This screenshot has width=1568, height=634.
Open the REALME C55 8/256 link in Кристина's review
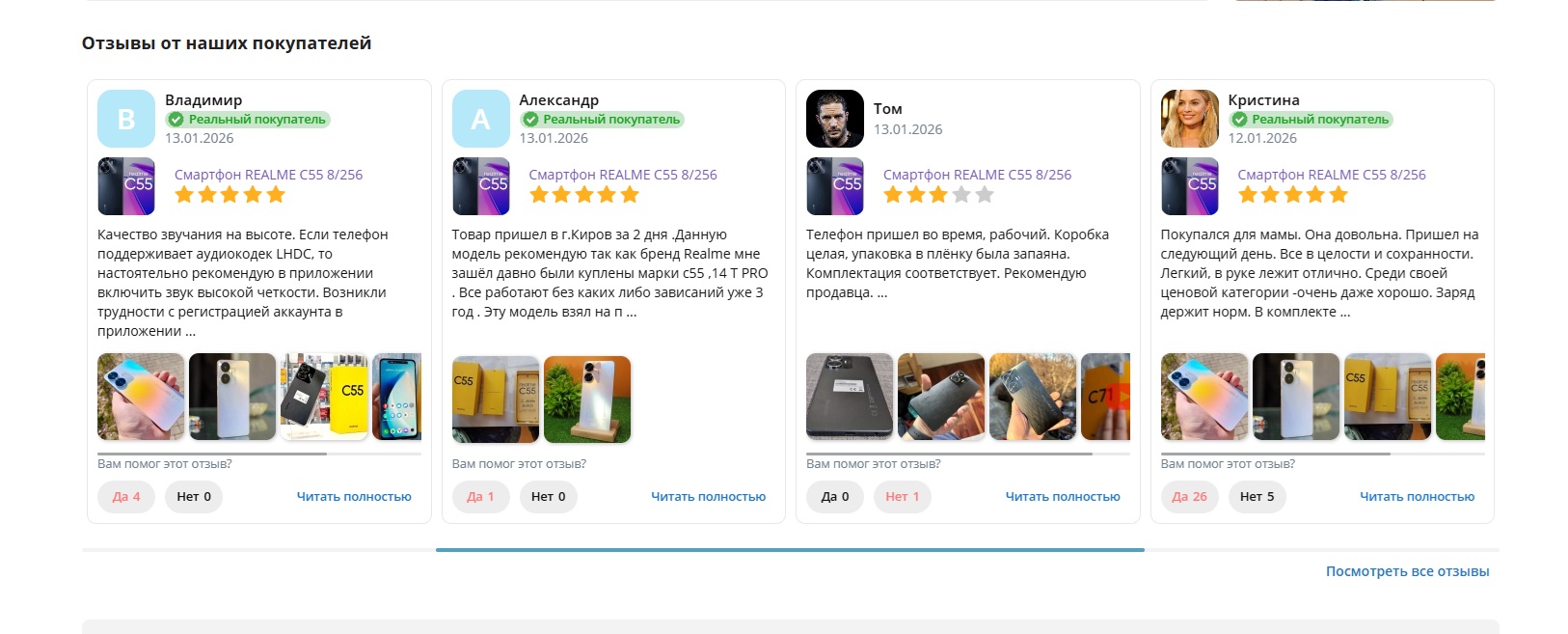[1332, 175]
